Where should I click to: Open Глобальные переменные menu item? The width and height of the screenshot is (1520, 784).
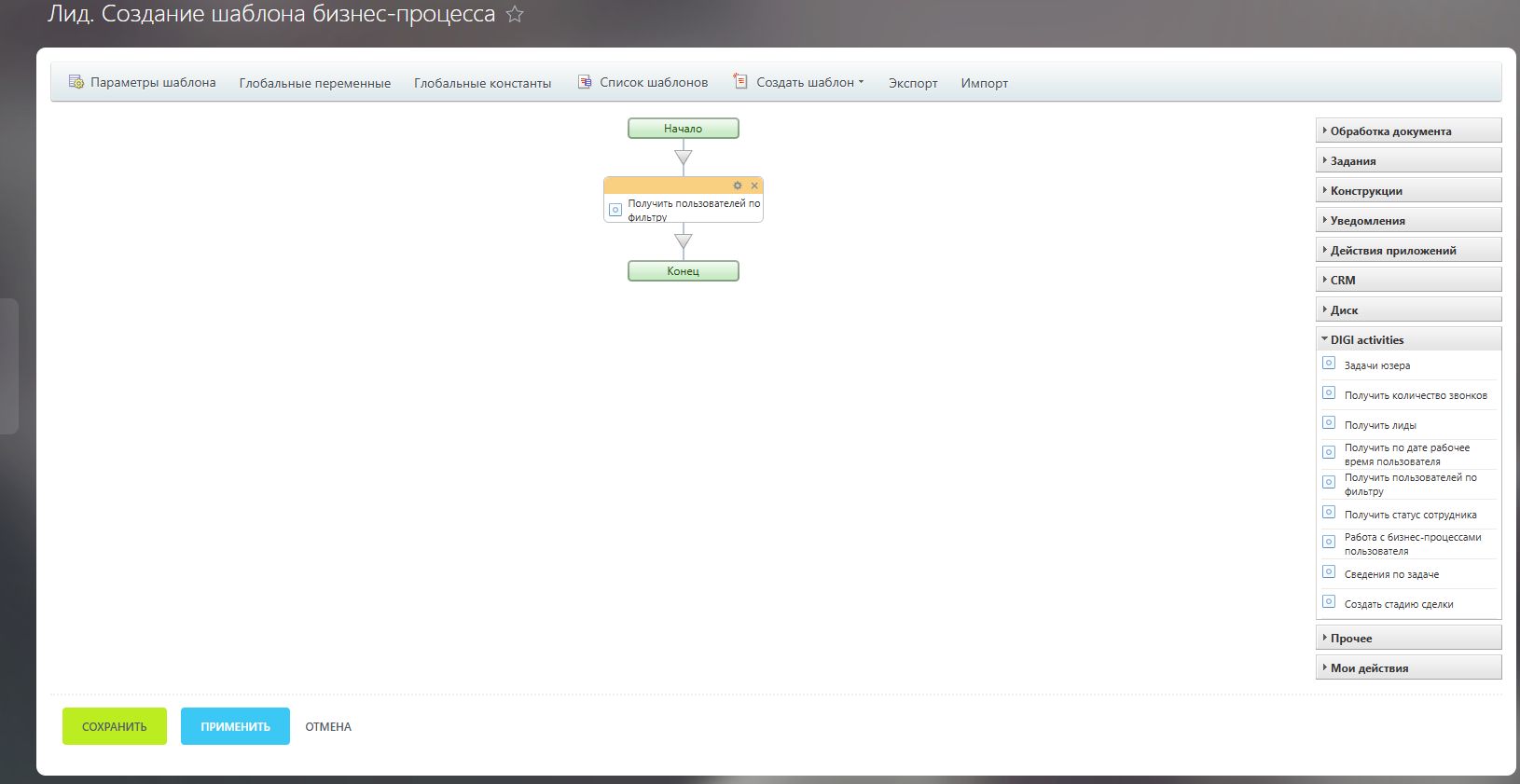314,83
